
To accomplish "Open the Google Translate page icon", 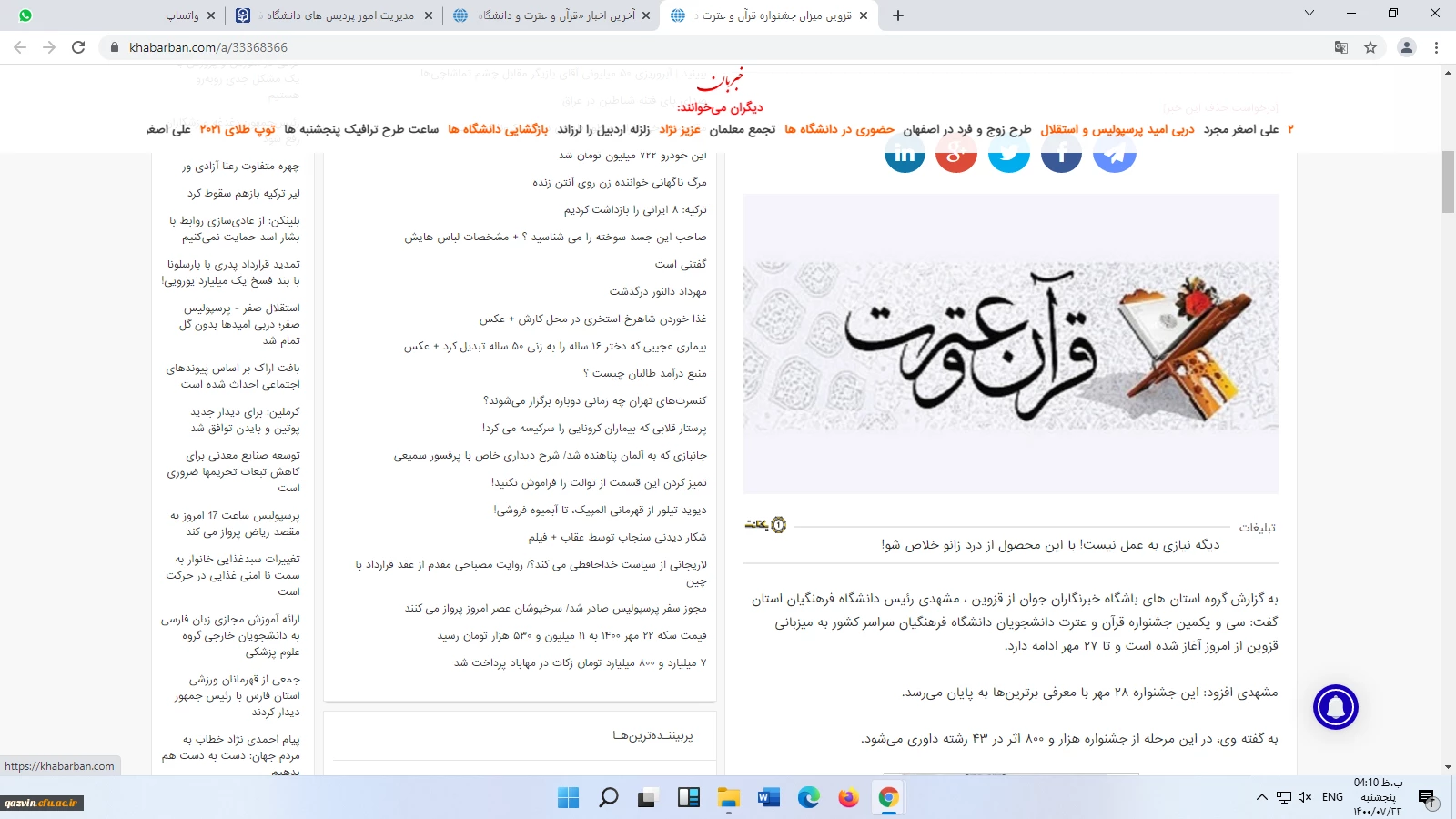I will tap(1340, 47).
